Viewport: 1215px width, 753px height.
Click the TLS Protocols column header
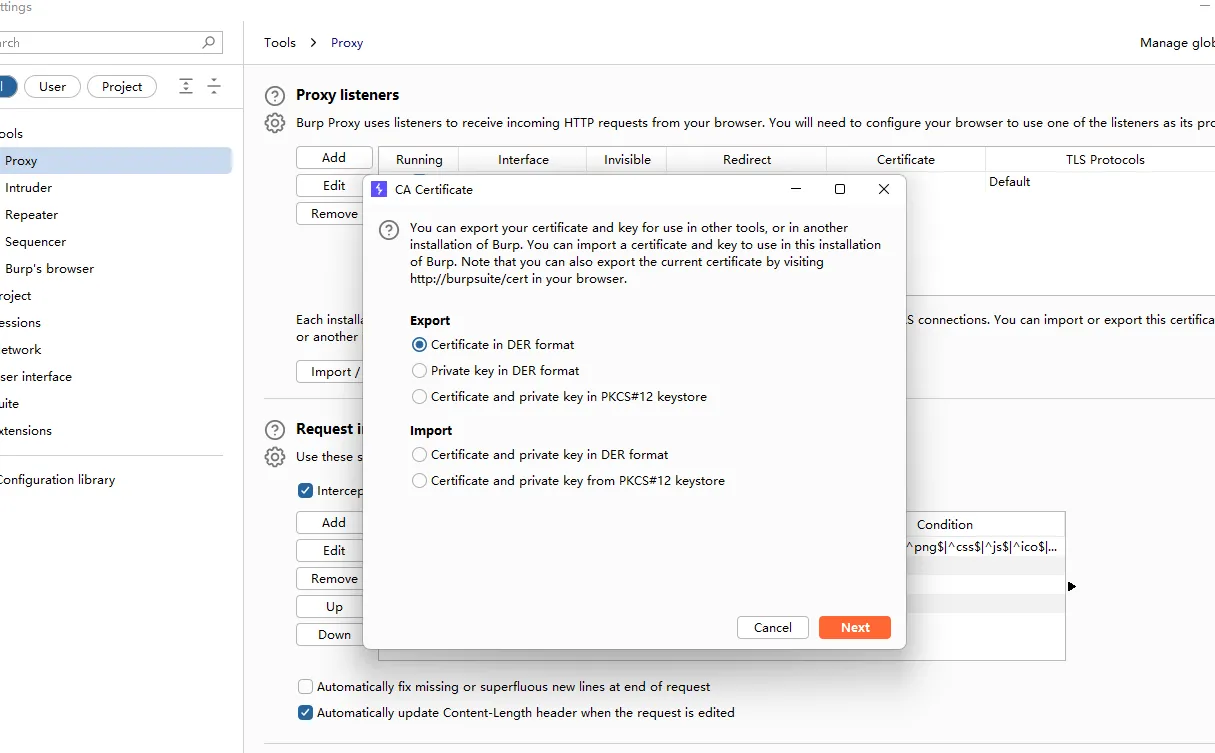coord(1100,160)
